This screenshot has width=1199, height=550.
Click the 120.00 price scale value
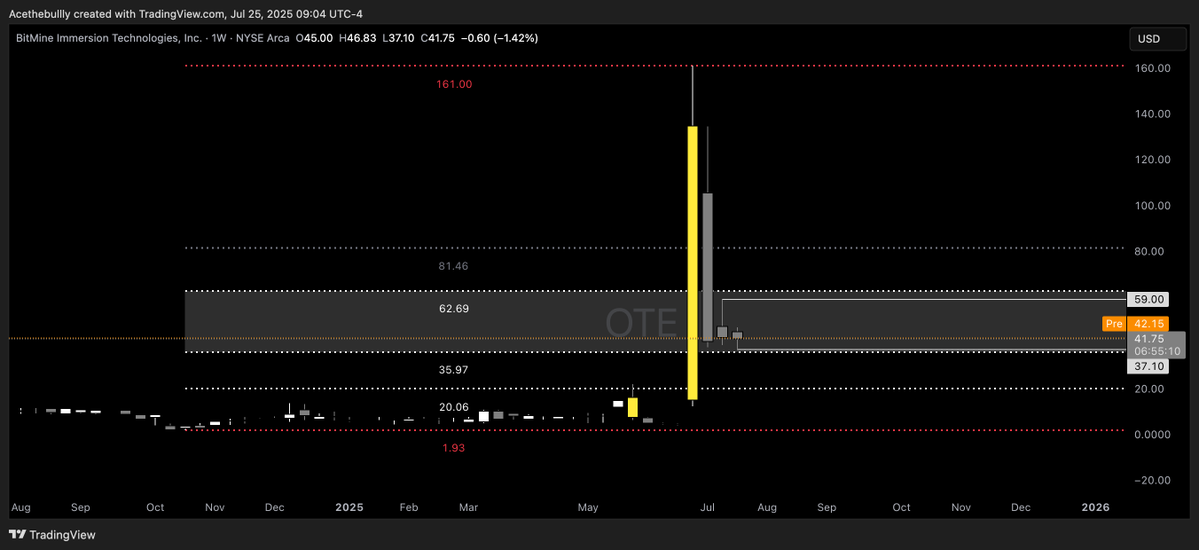pyautogui.click(x=1153, y=160)
